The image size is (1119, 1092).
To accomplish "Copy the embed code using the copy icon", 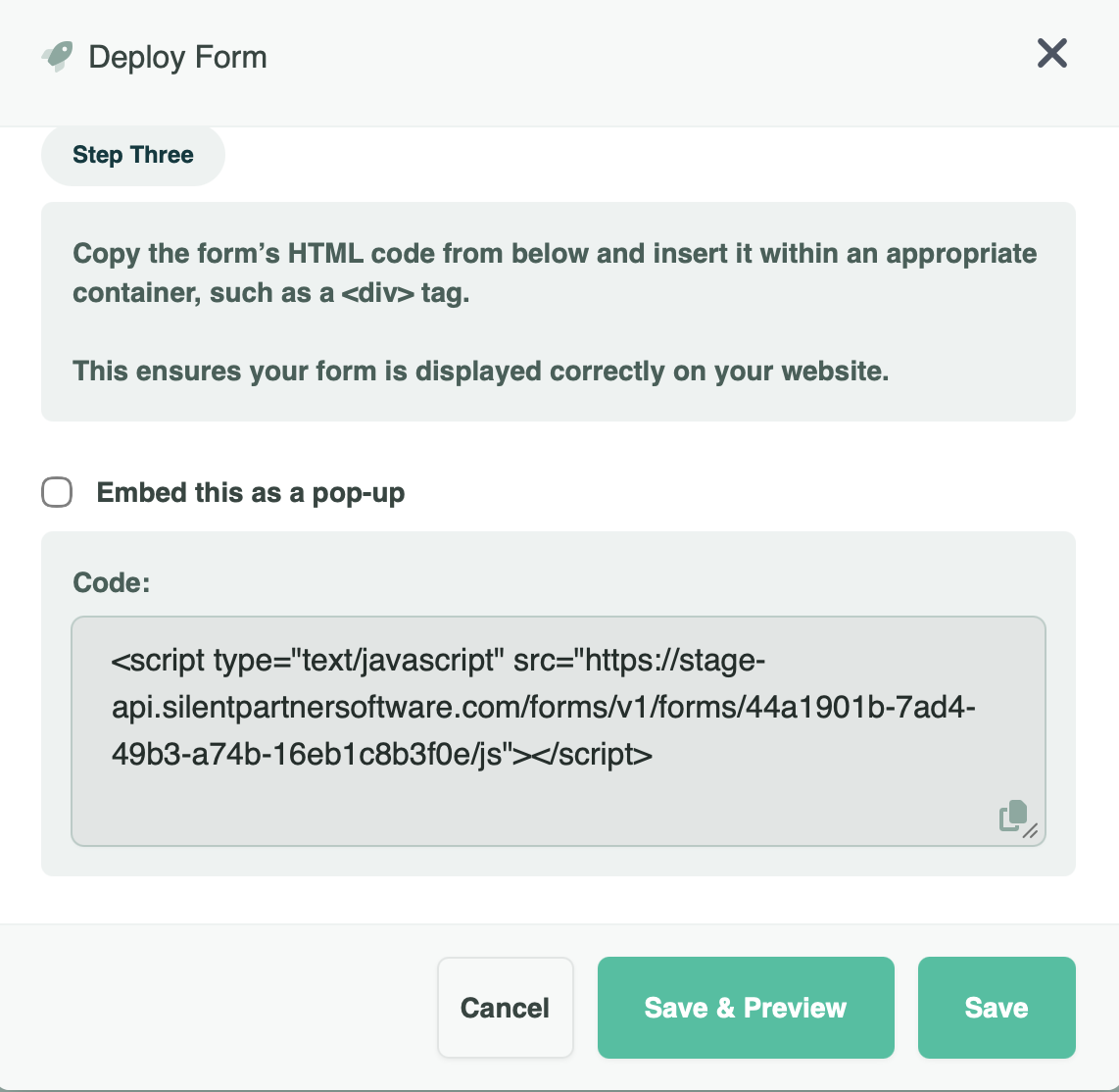I will click(x=1011, y=815).
